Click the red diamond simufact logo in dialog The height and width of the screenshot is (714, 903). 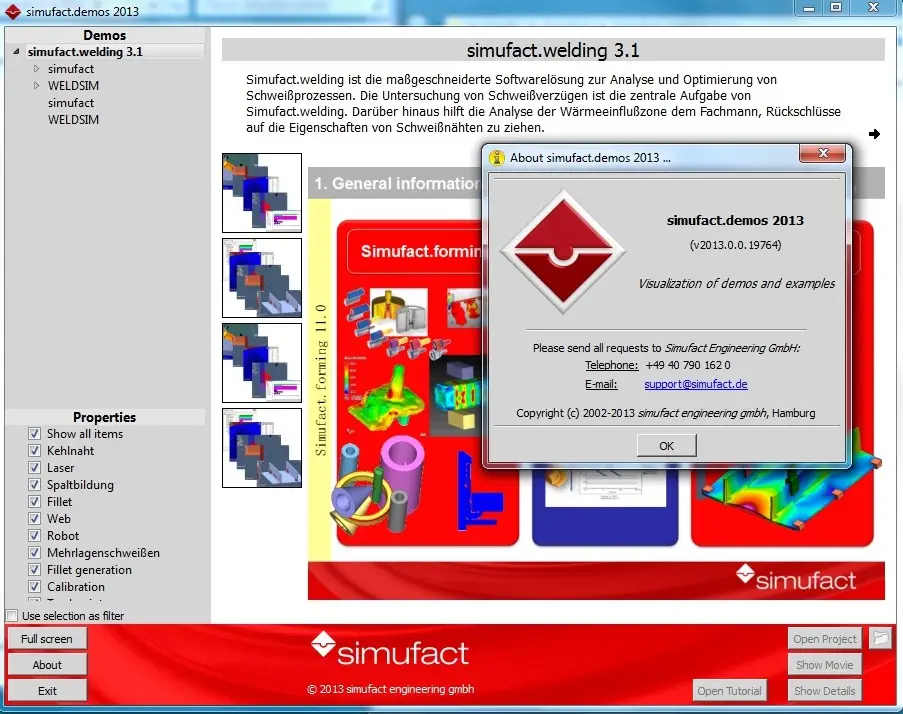[x=563, y=252]
